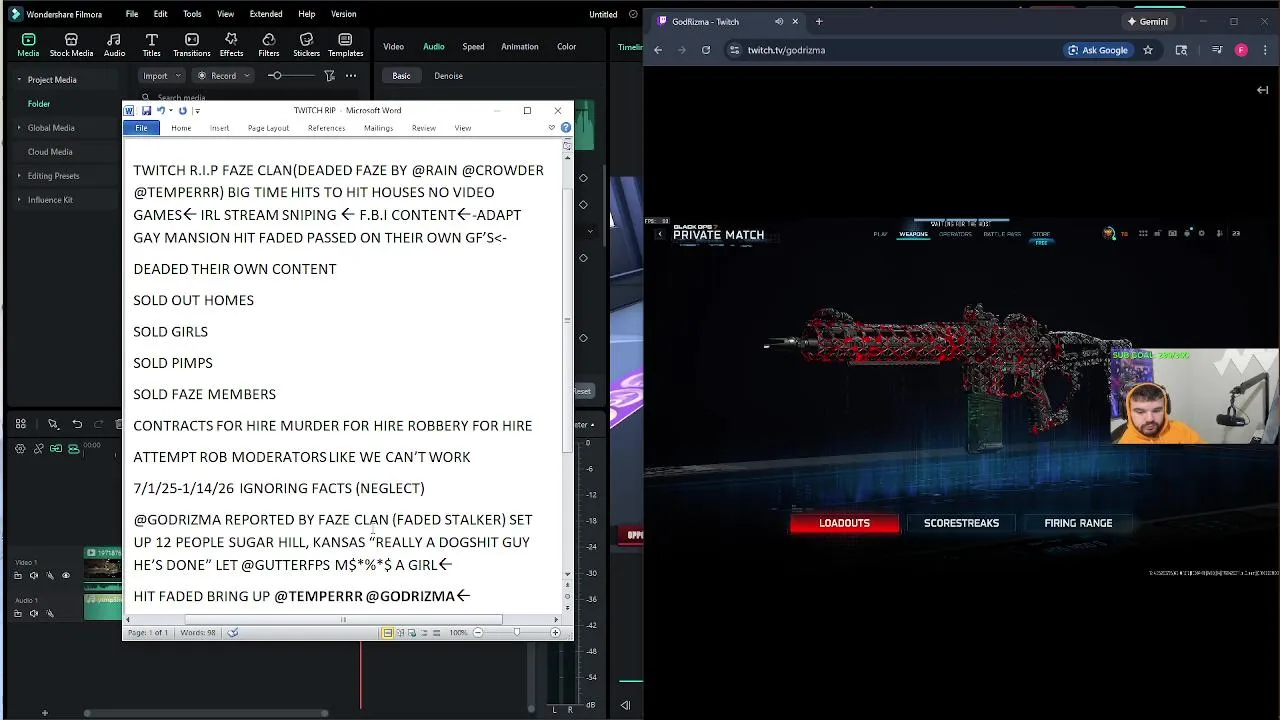View site information icon in address bar

pyautogui.click(x=736, y=50)
